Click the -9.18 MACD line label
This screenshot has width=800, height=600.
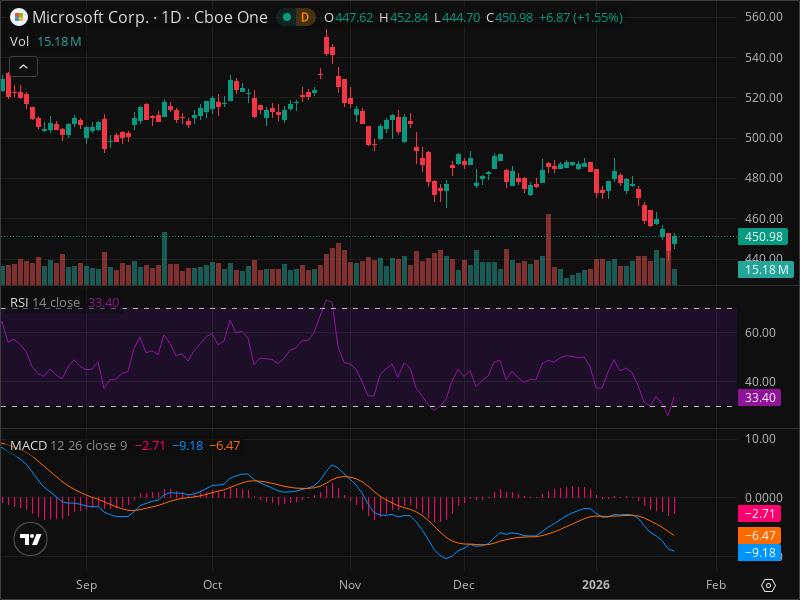point(760,553)
